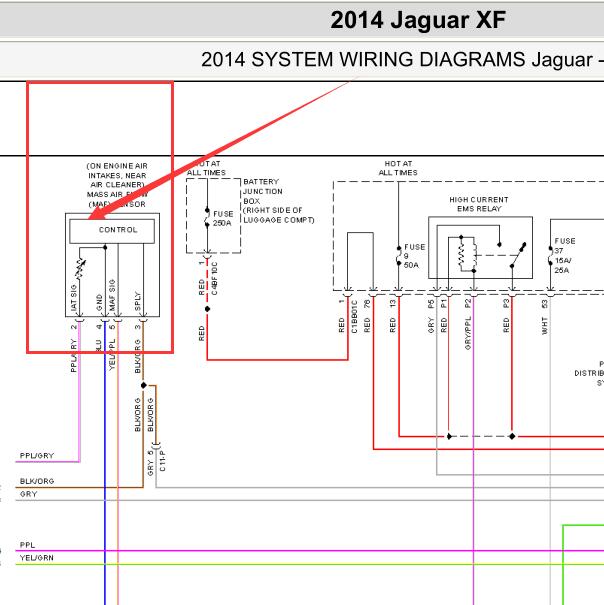Click pin number "53" beside the WHT wire
The image size is (604, 605).
click(x=545, y=304)
